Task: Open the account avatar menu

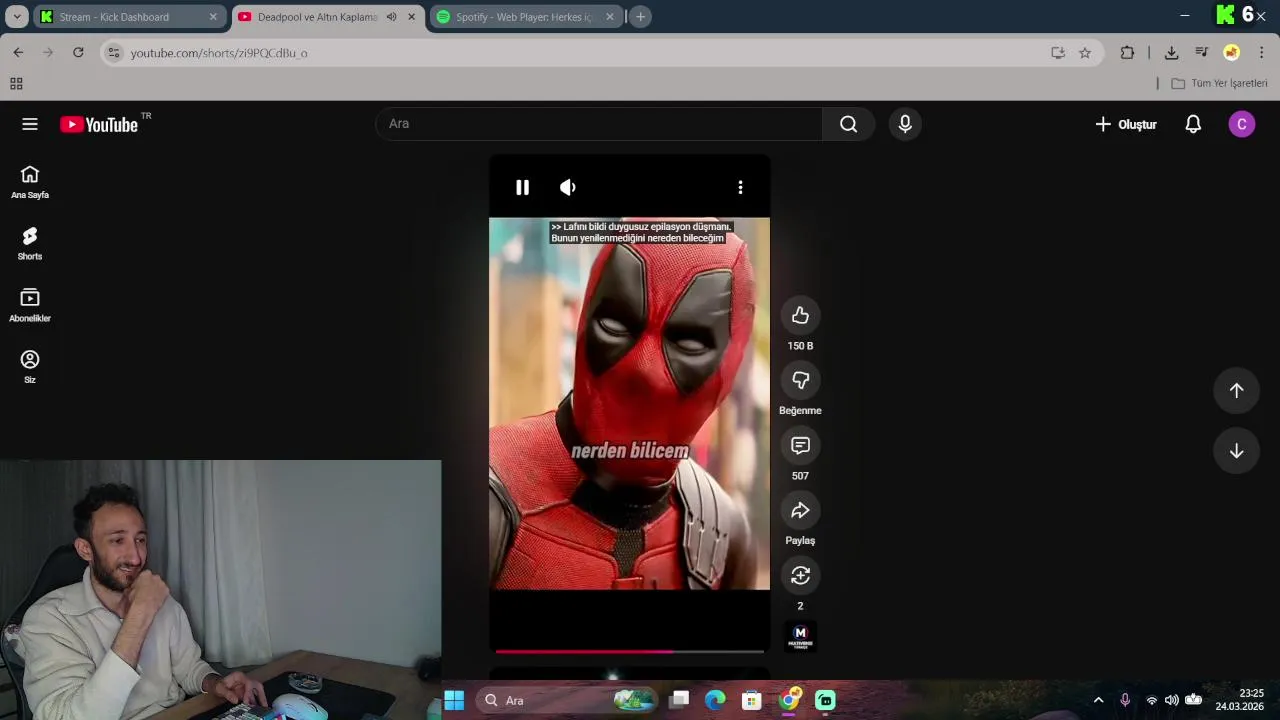Action: point(1241,124)
